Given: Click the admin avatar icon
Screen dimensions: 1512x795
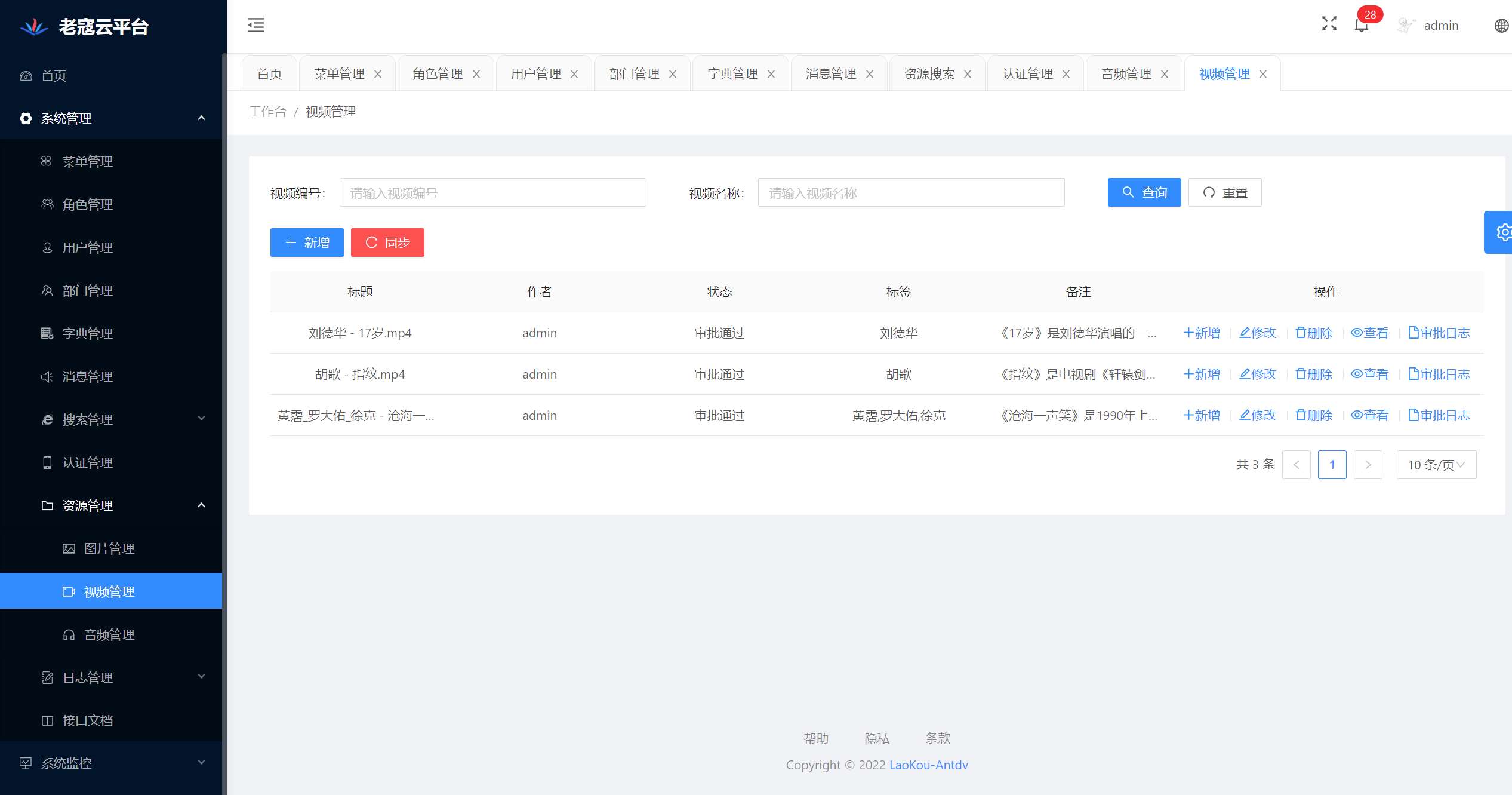Looking at the screenshot, I should pyautogui.click(x=1406, y=26).
